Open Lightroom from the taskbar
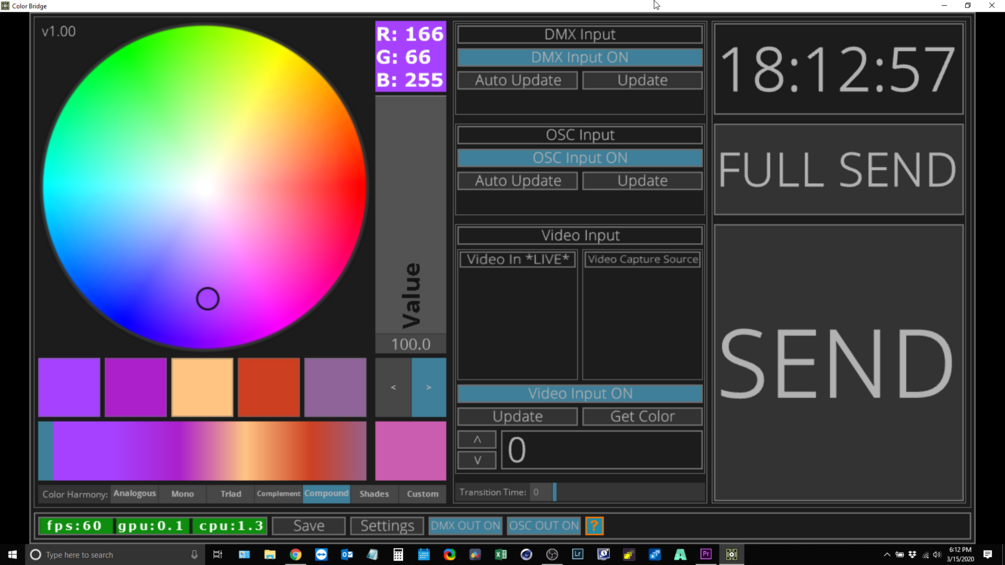The height and width of the screenshot is (565, 1005). 577,555
